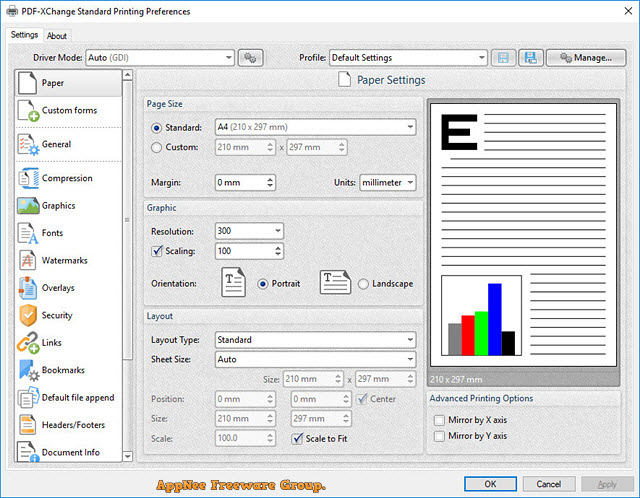Viewport: 640px width, 498px height.
Task: Enable Mirror by Y axis
Action: point(439,436)
